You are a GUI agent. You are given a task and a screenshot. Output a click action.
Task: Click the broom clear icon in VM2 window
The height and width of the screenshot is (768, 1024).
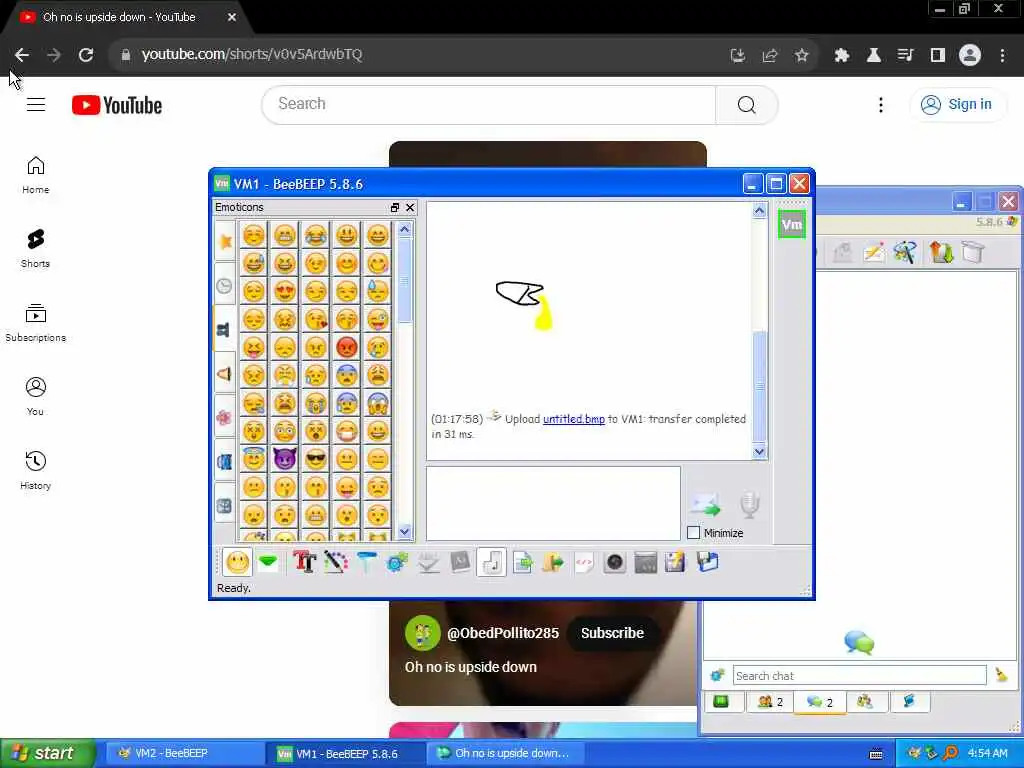point(1001,675)
